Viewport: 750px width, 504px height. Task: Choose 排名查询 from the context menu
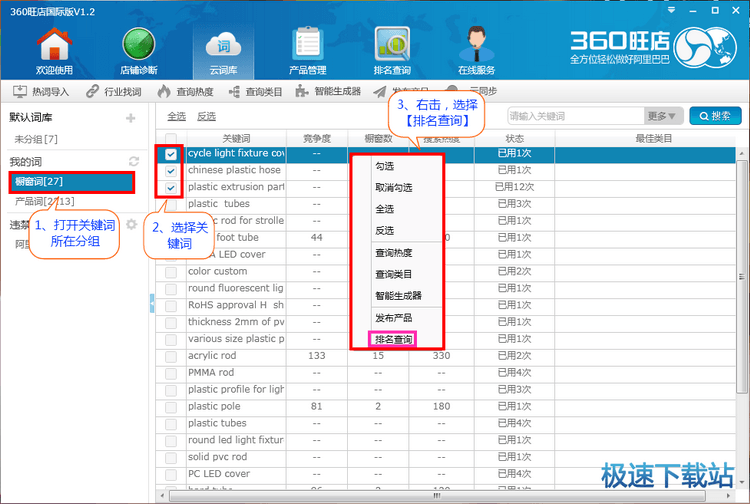point(393,340)
